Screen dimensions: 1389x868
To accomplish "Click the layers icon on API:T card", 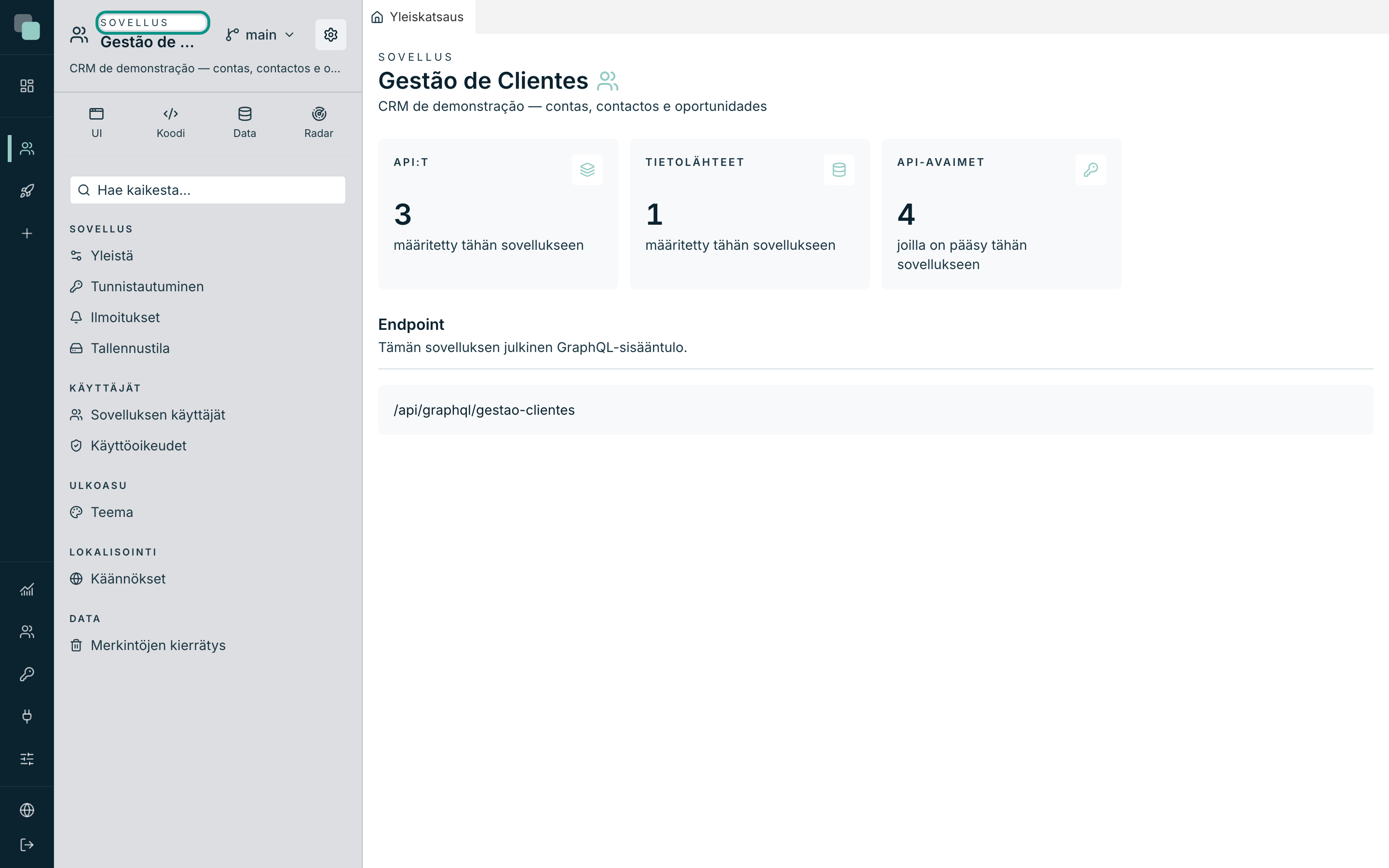I will [x=587, y=170].
